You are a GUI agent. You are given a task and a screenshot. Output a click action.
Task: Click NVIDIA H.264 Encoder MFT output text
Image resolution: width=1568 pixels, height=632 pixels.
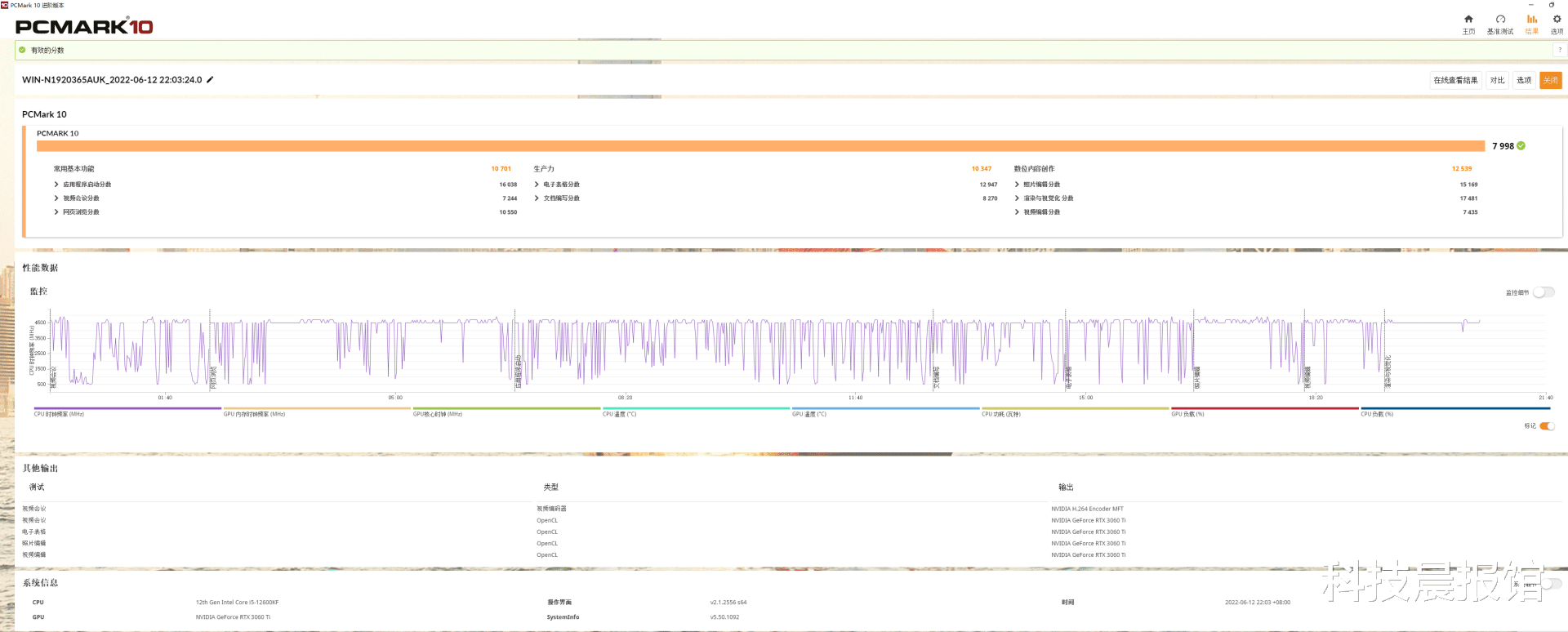(1087, 509)
